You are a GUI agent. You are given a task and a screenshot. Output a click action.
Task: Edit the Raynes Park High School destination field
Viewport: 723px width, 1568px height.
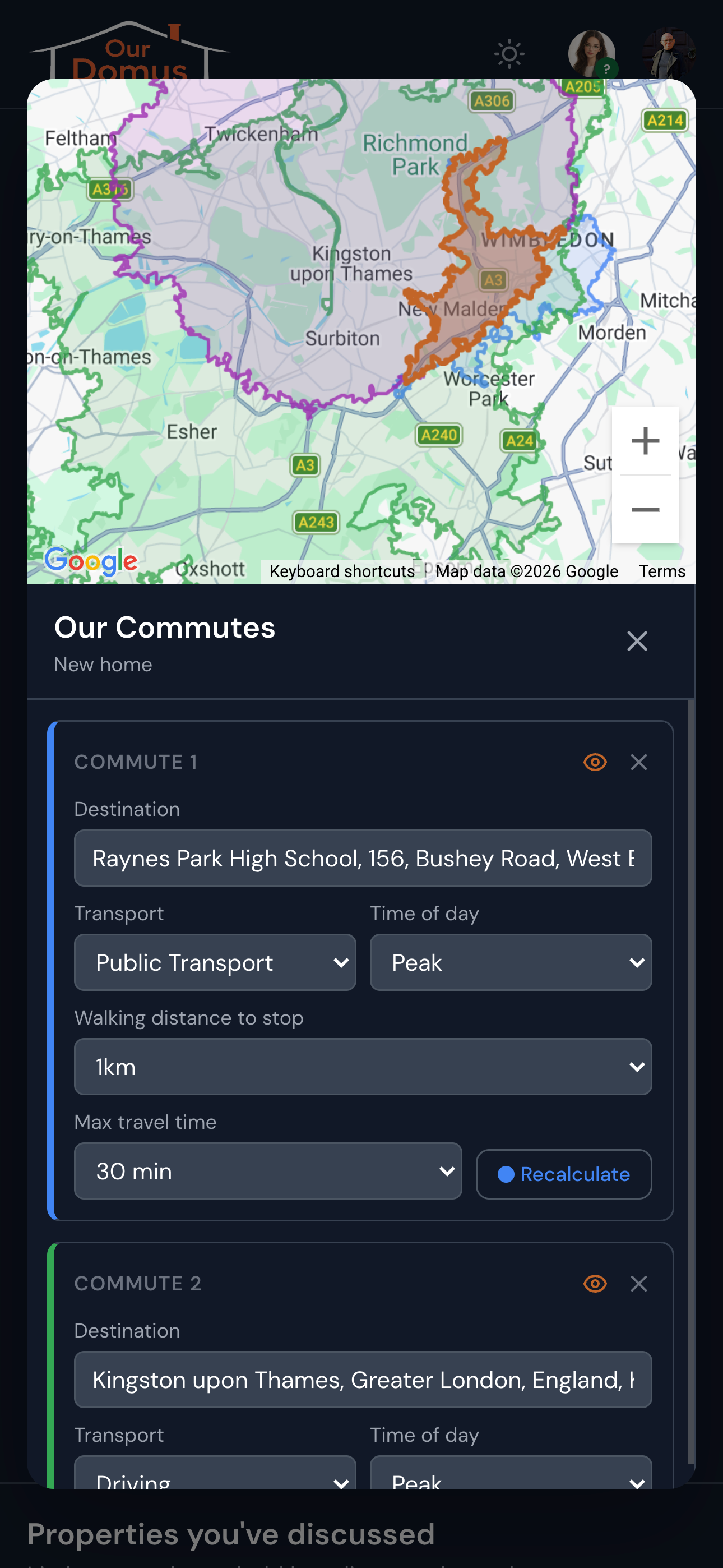point(363,858)
